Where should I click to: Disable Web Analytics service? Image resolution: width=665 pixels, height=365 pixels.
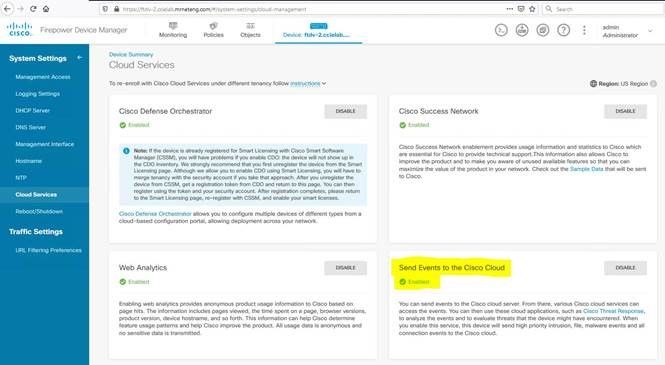click(346, 268)
